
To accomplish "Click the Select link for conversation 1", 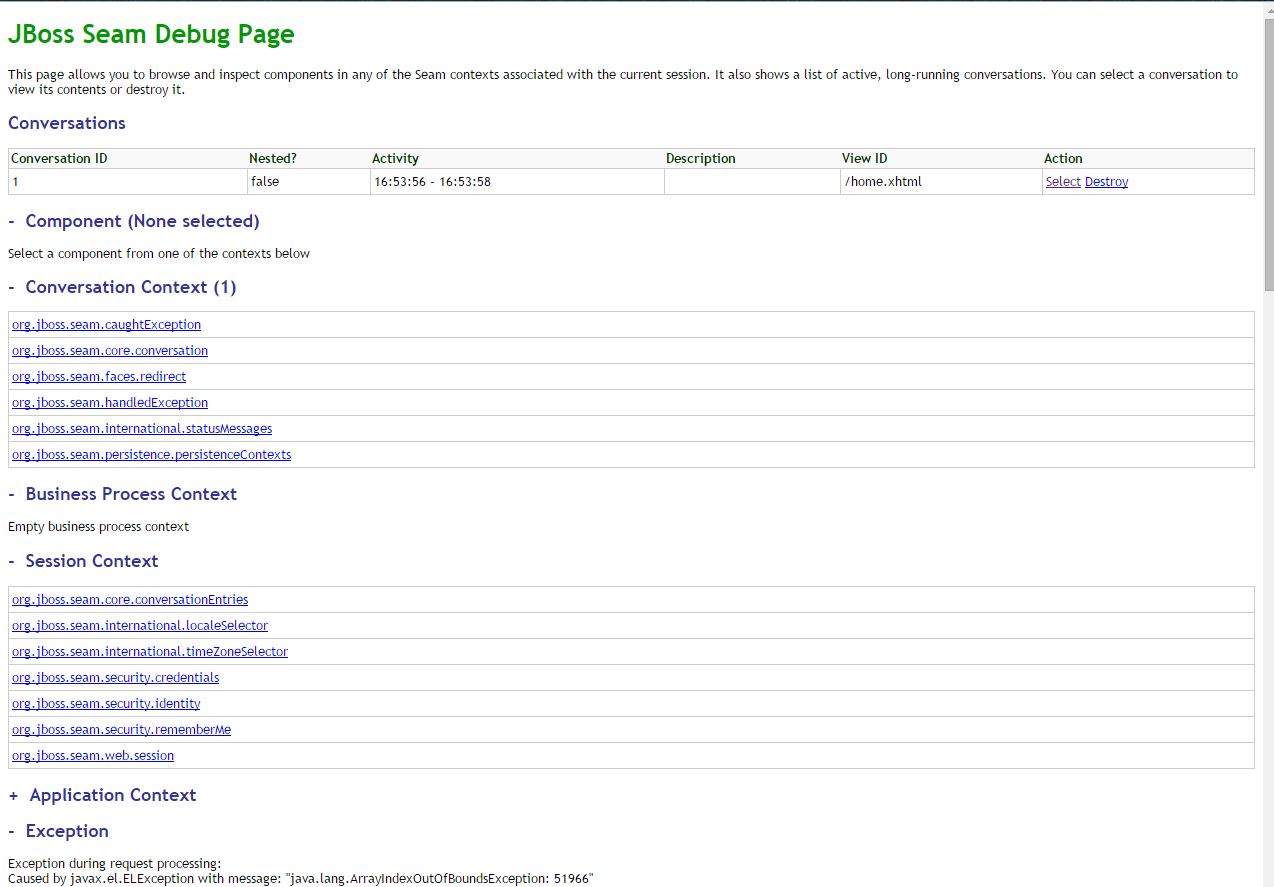I will click(1062, 182).
